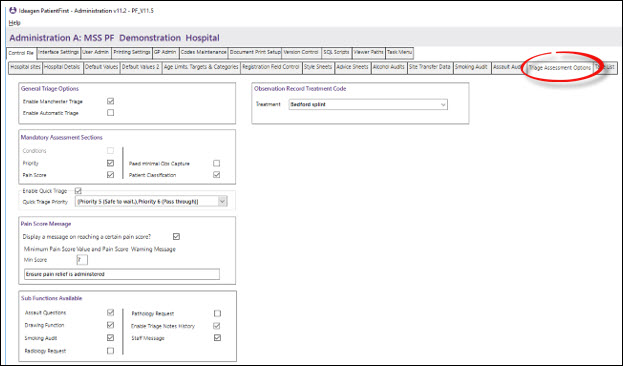Screen dimensions: 623x366
Task: Click the Sub Functions Available heading
Action: click(51, 298)
